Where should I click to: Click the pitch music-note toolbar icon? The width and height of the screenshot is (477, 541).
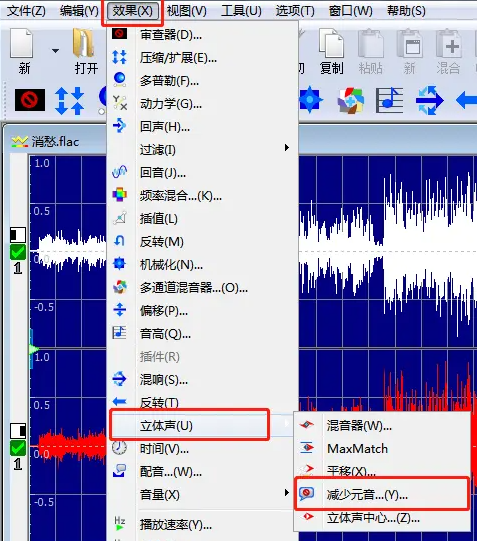(x=389, y=100)
